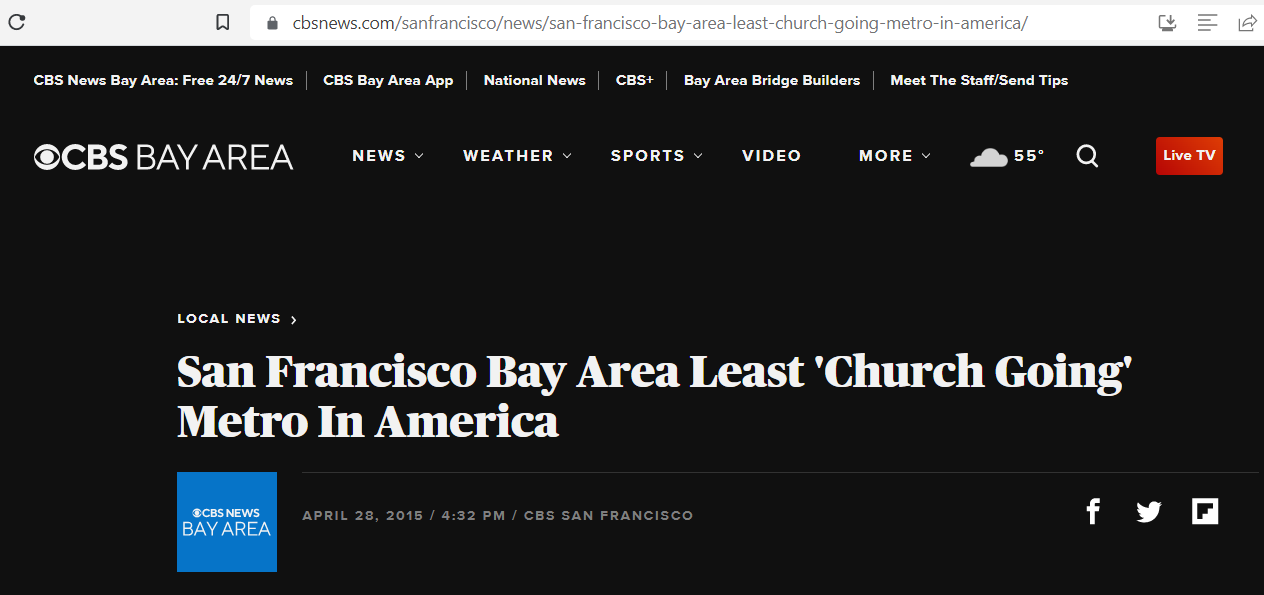Click the CBS San Francisco byline text

608,516
